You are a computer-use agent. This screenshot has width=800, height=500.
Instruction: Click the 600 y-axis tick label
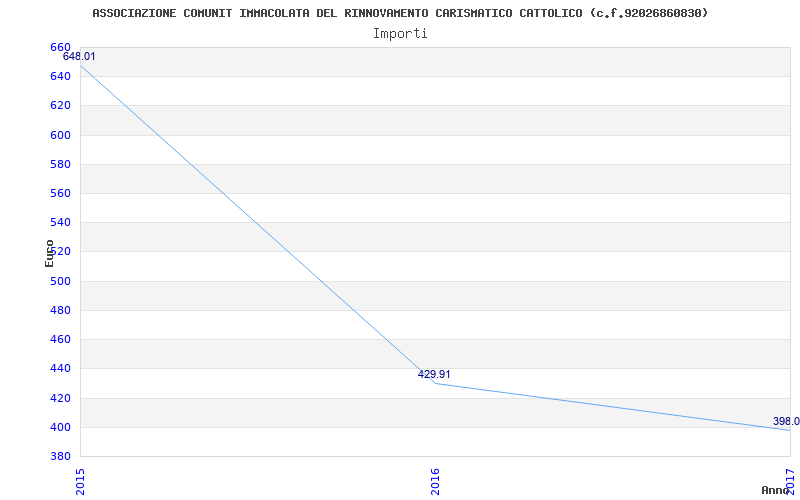60,135
